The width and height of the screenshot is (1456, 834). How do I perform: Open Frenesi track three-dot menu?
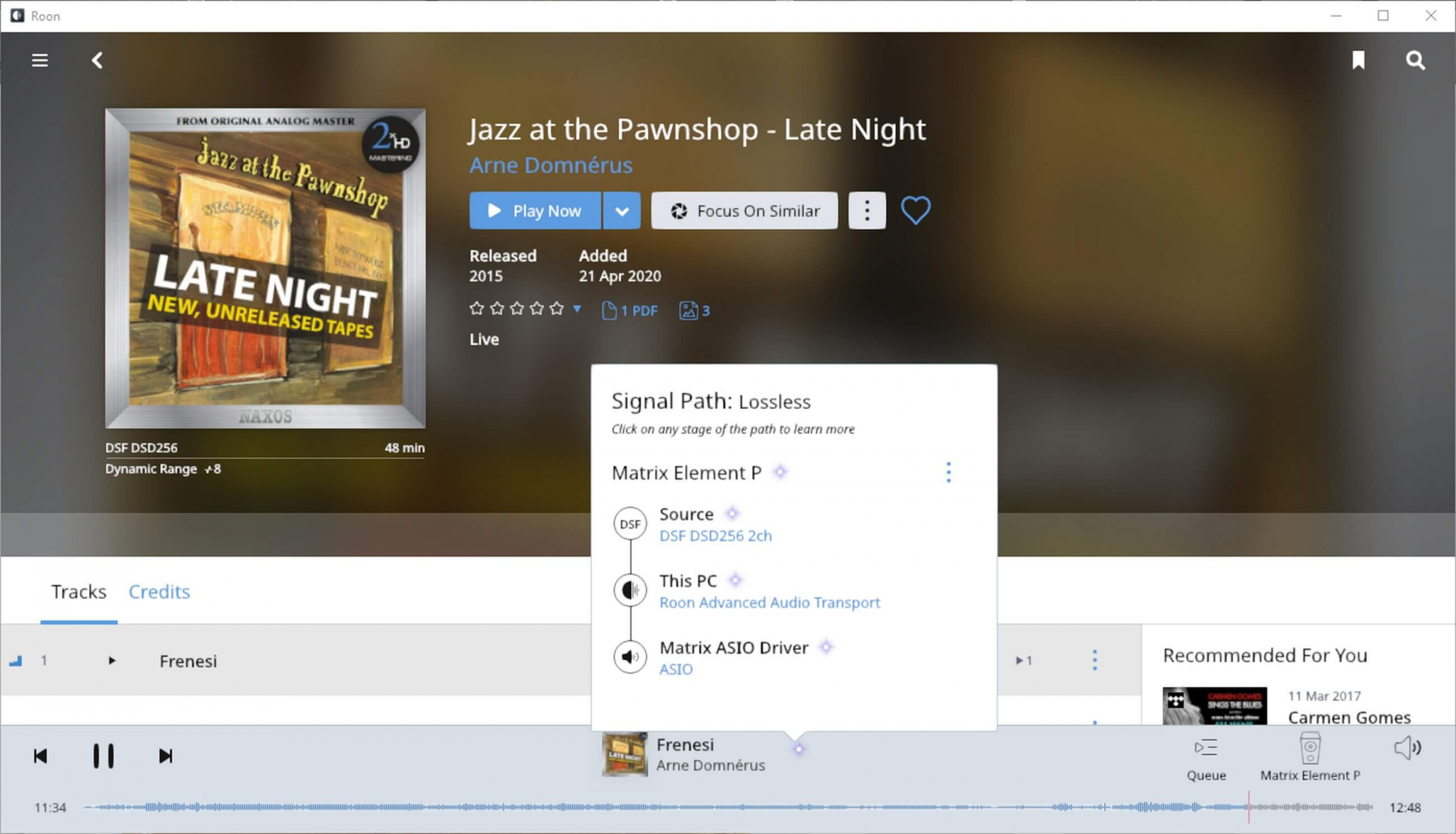[1094, 660]
